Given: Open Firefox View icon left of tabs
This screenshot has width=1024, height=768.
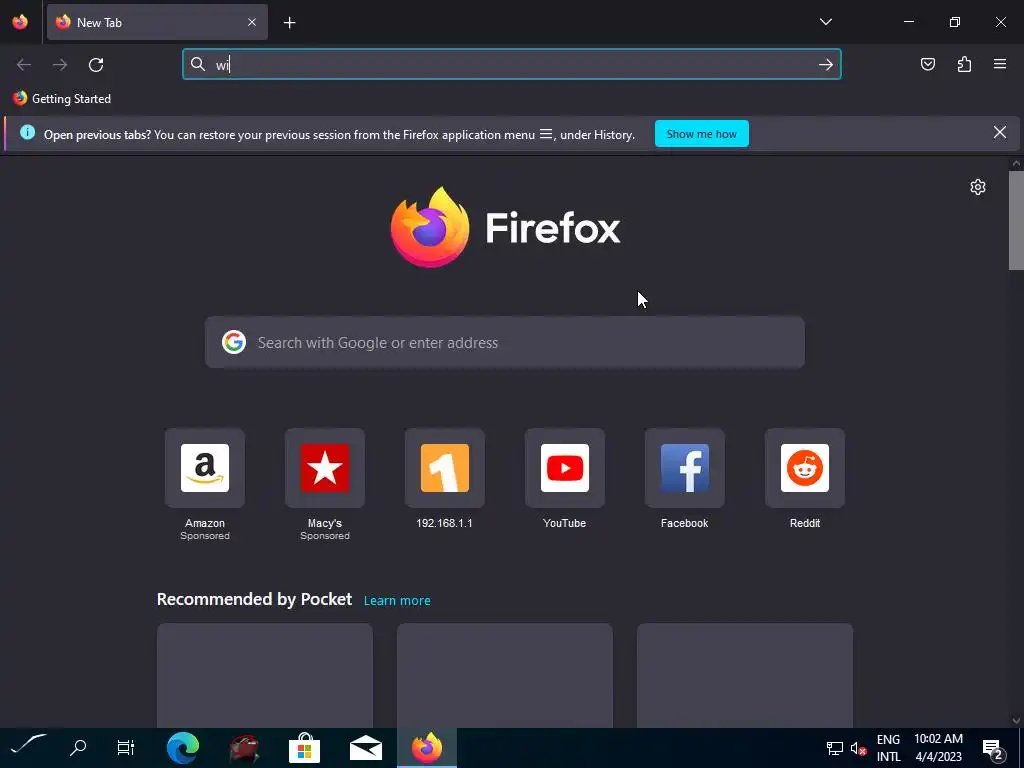Looking at the screenshot, I should [20, 22].
